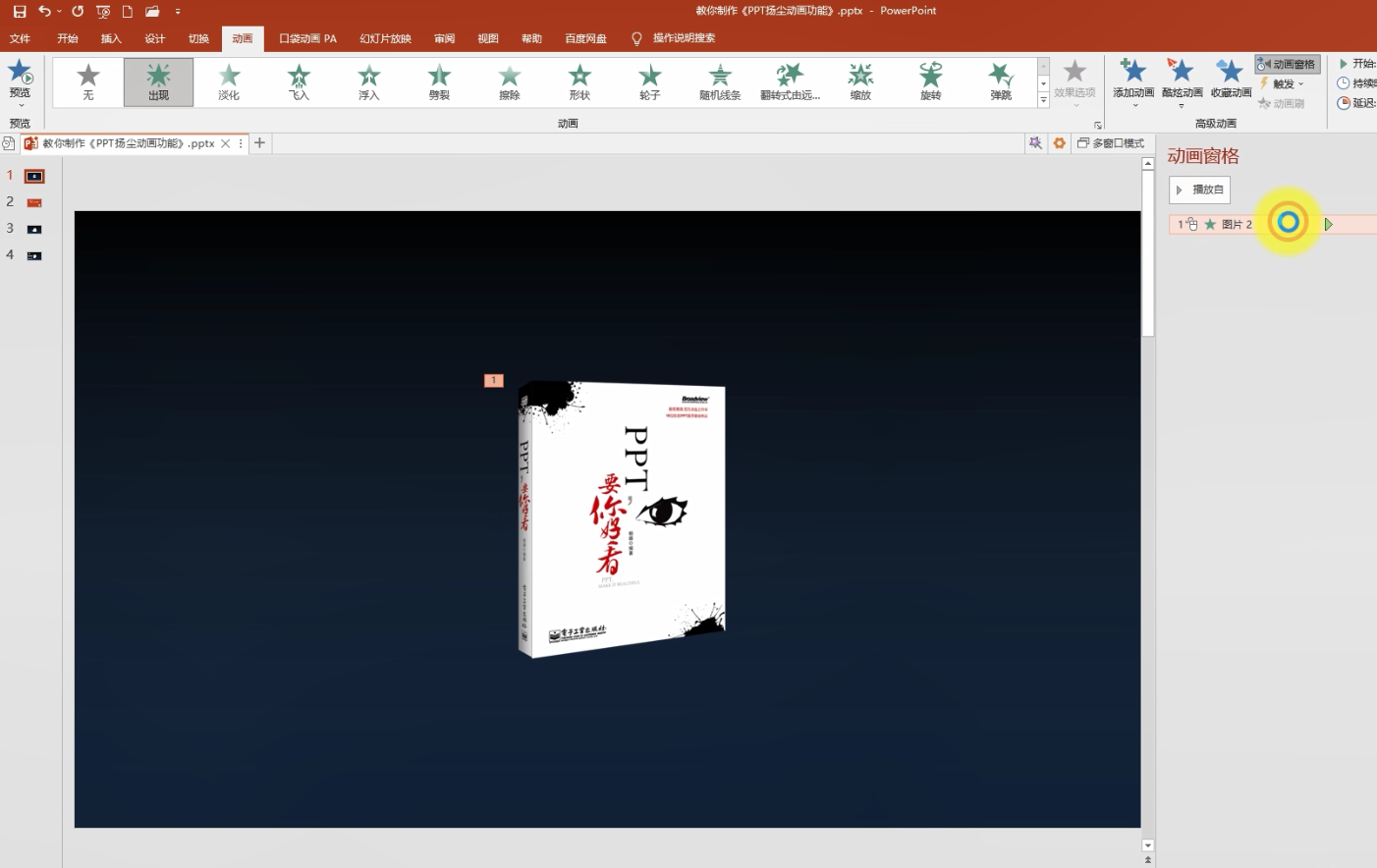
Task: Select the 出现 appear animation
Action: point(158,82)
